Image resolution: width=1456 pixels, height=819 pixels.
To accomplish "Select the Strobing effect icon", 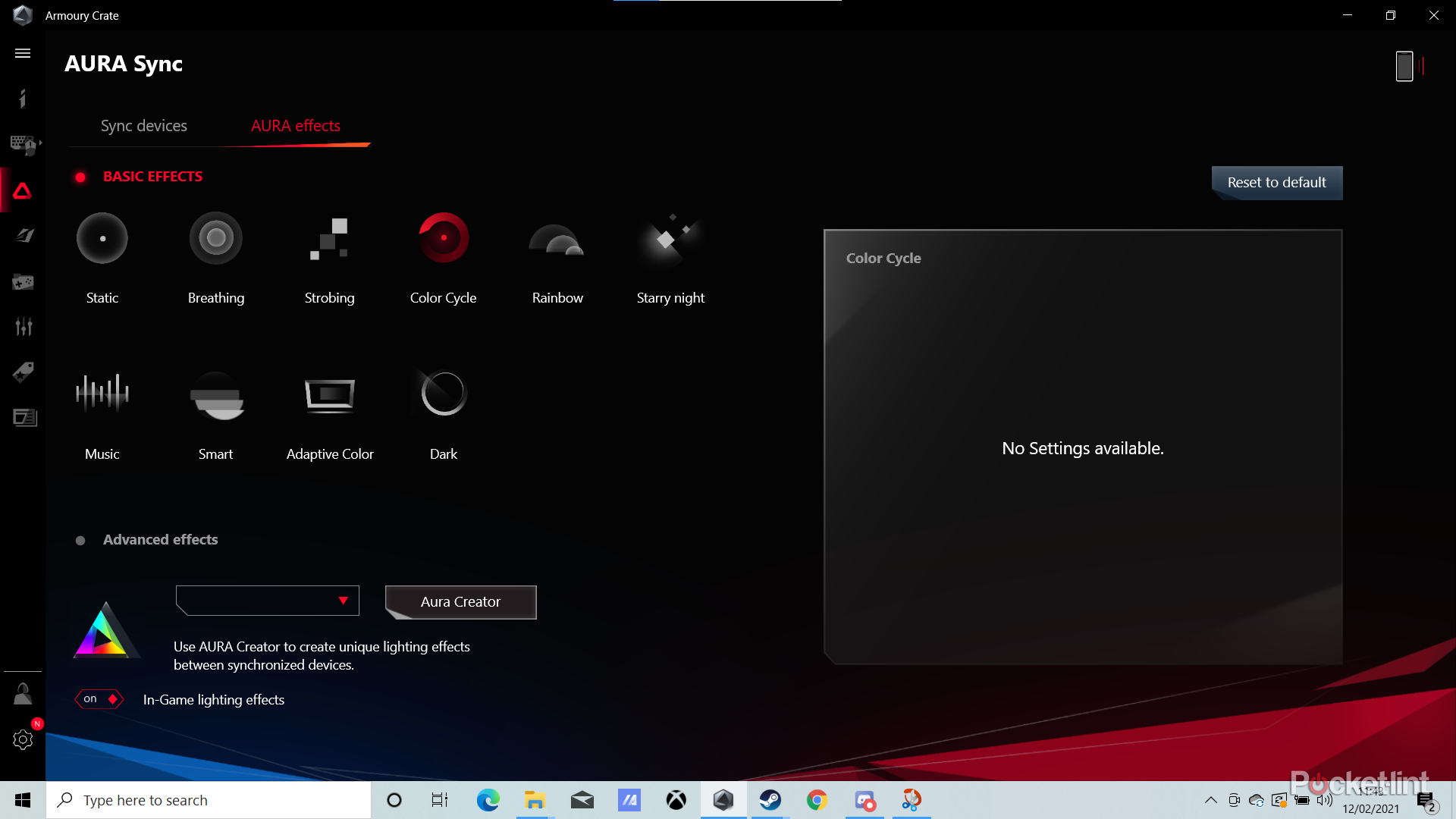I will coord(329,238).
